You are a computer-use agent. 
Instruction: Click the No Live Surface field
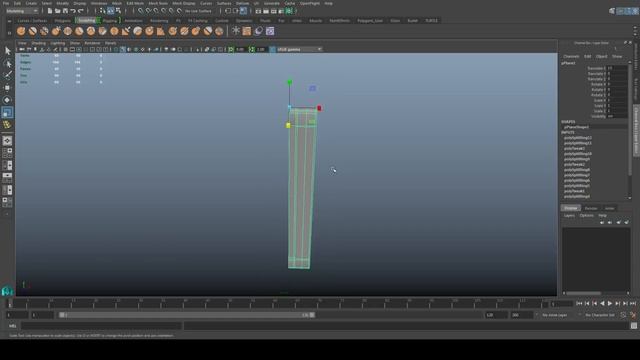198,11
